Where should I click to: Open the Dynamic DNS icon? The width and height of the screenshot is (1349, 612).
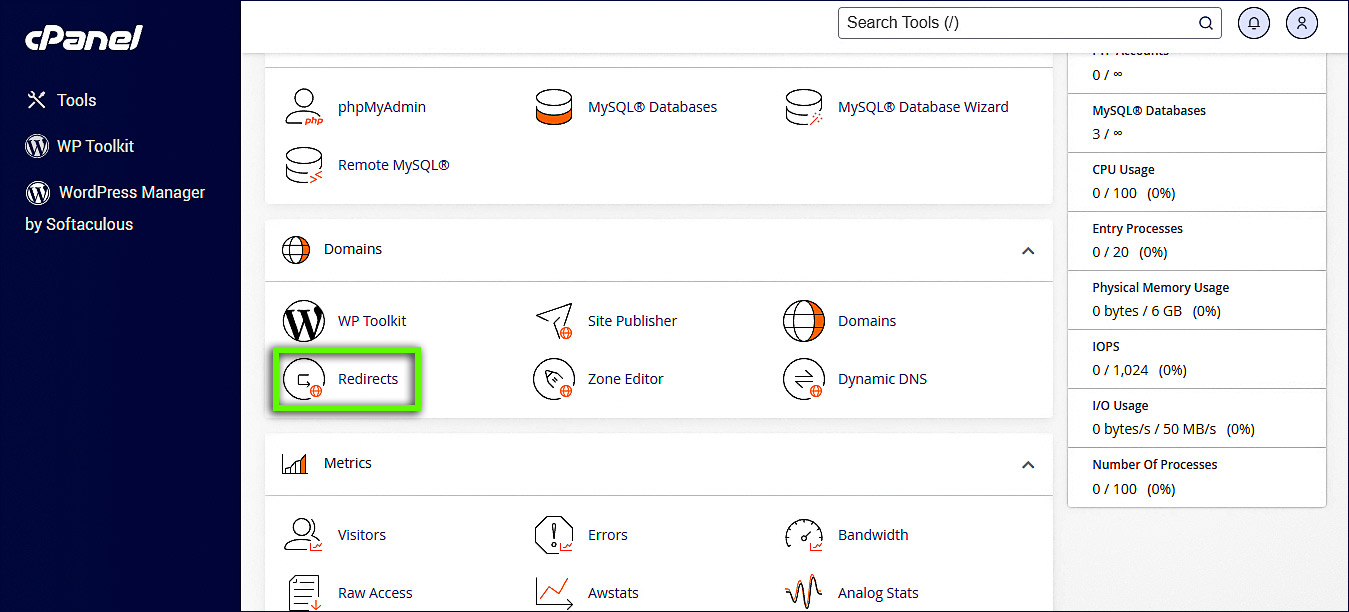pyautogui.click(x=804, y=379)
